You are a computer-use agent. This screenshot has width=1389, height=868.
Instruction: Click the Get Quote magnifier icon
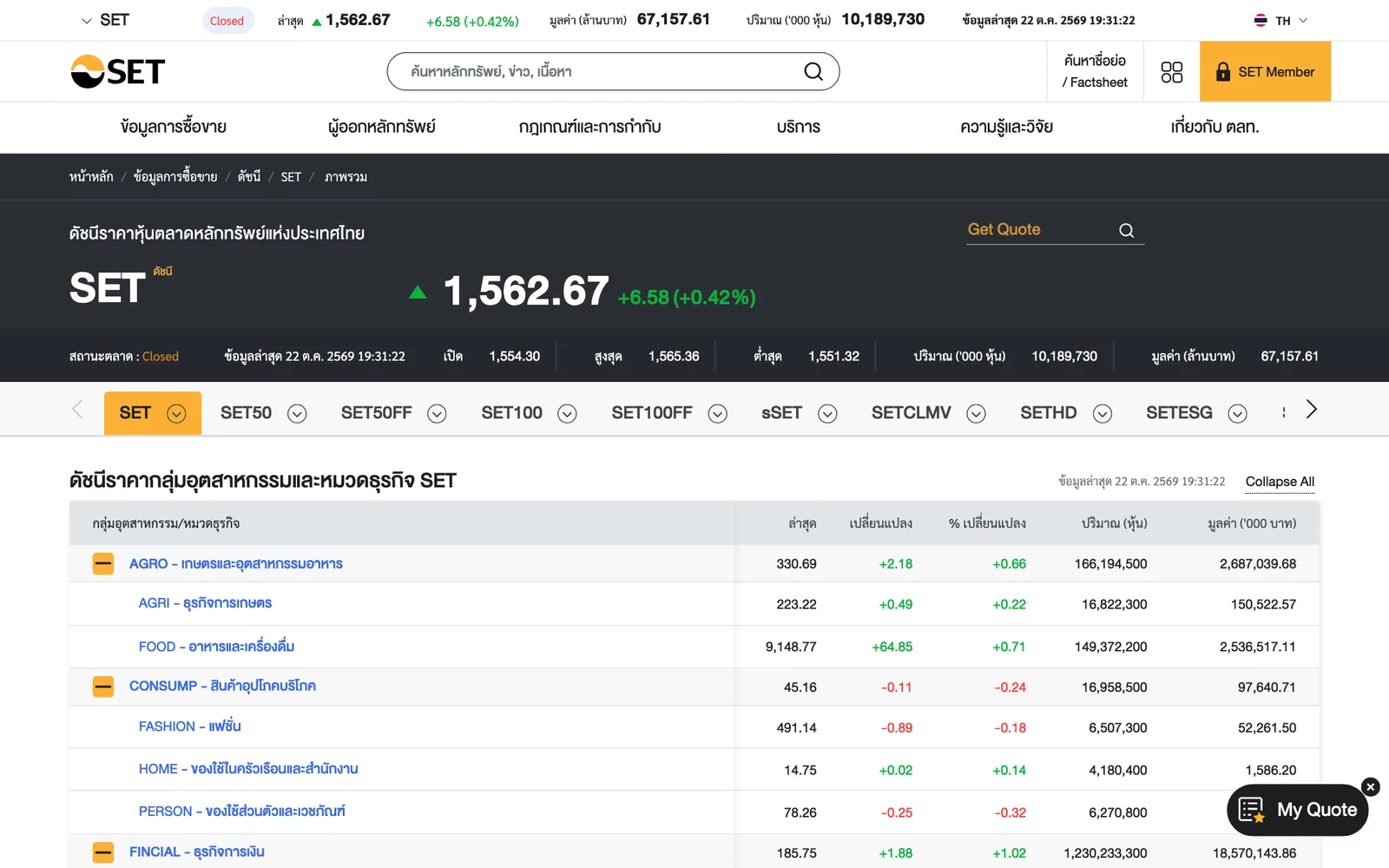pyautogui.click(x=1127, y=230)
